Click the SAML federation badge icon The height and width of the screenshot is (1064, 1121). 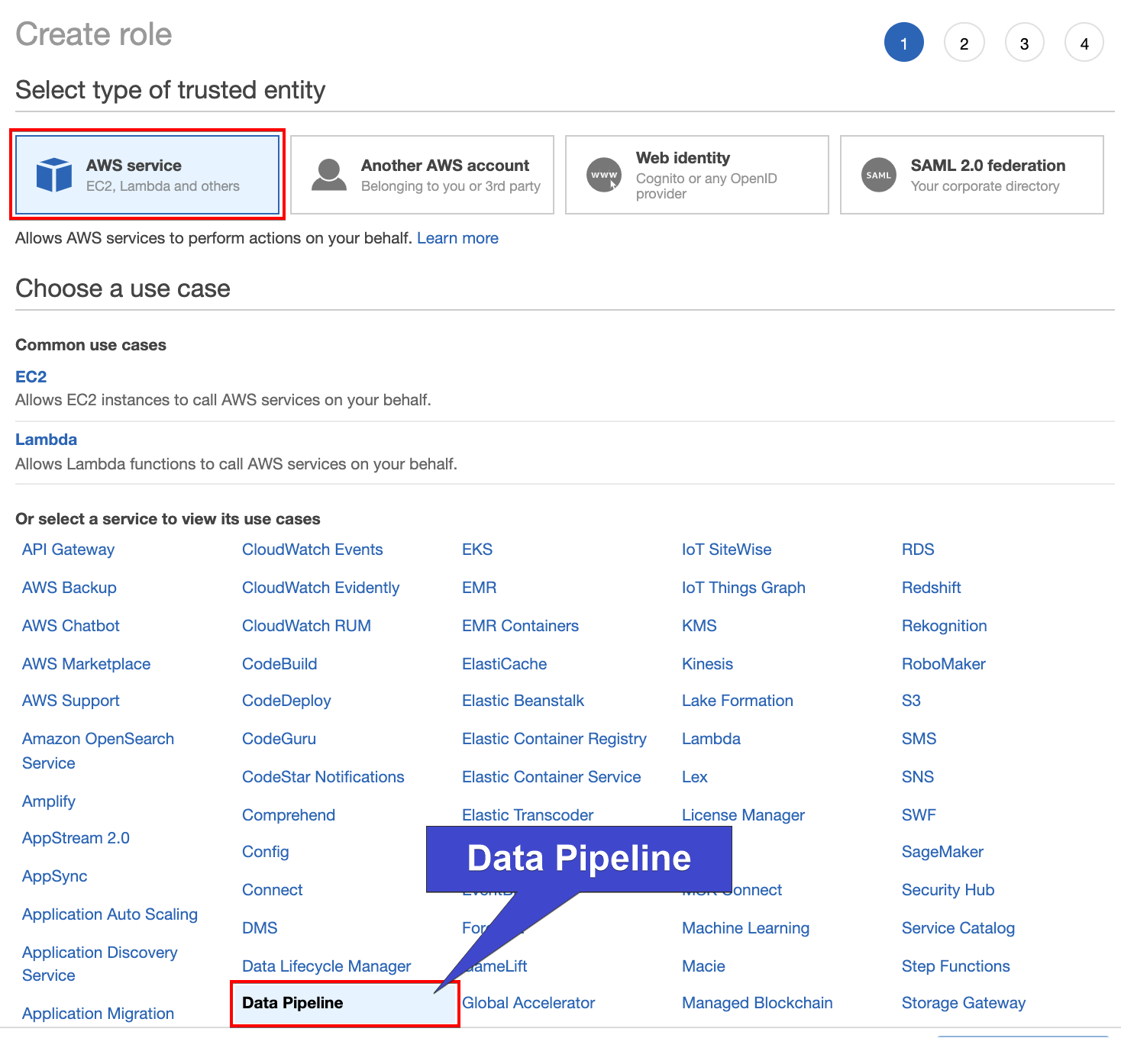[879, 175]
